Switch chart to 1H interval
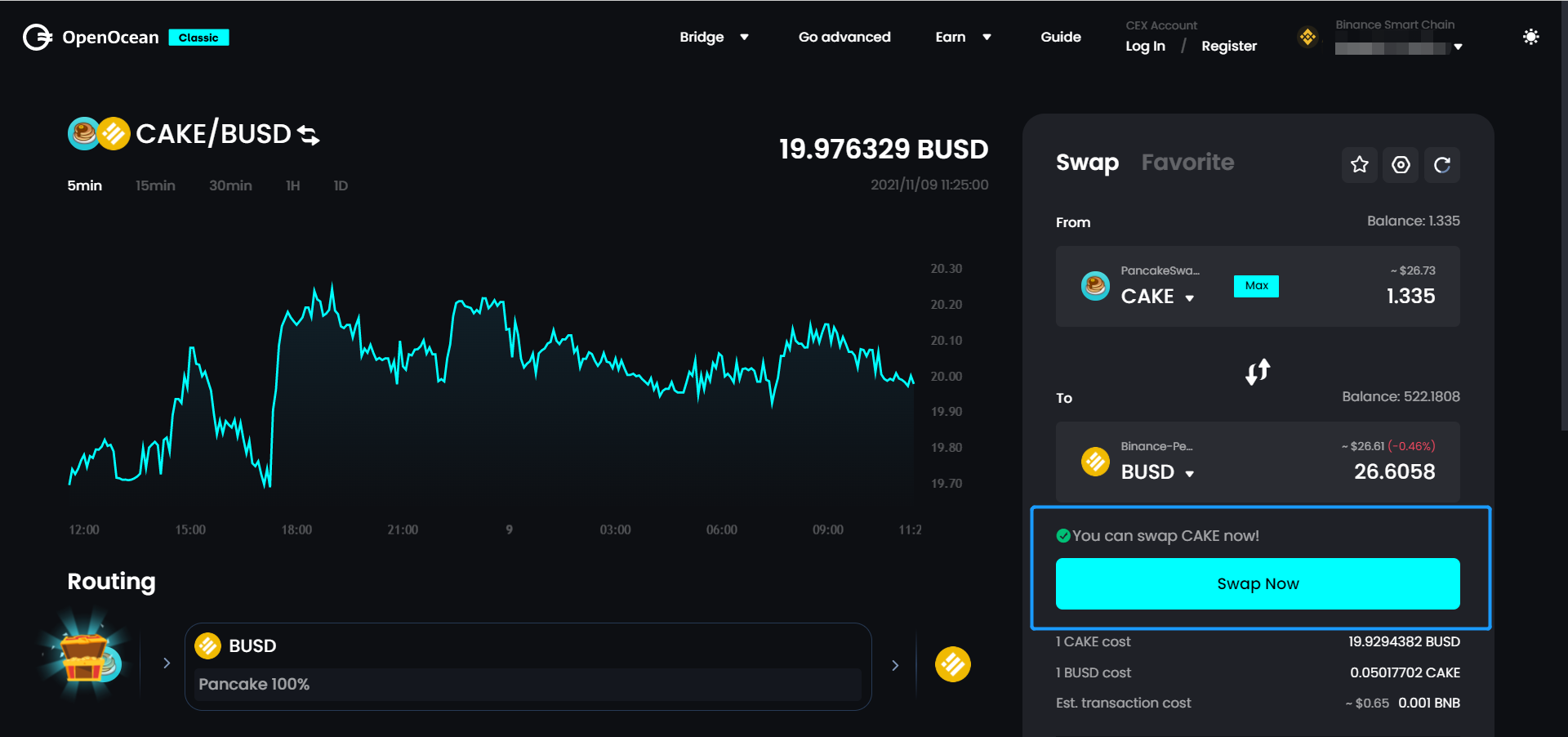The image size is (1568, 737). (292, 185)
